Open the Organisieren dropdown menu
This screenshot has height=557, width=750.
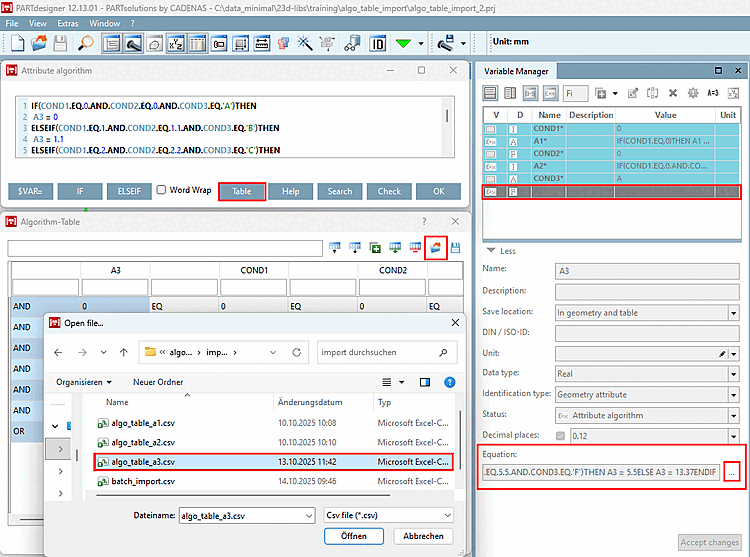[84, 382]
